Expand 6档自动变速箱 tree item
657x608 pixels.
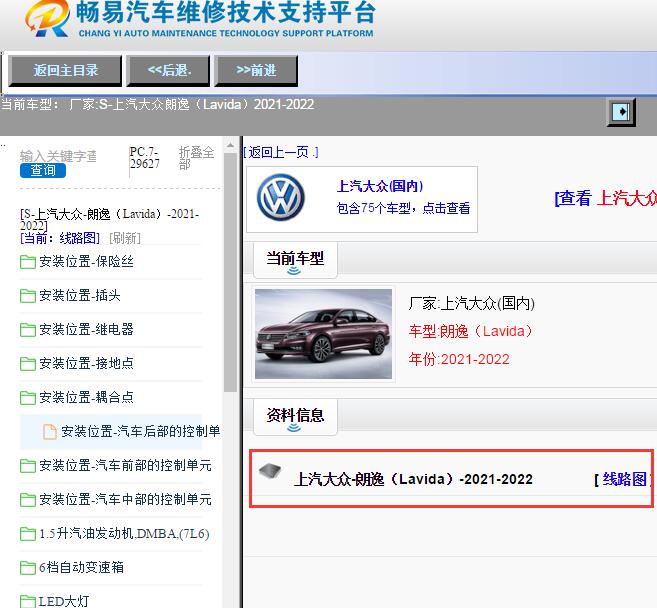pos(82,567)
